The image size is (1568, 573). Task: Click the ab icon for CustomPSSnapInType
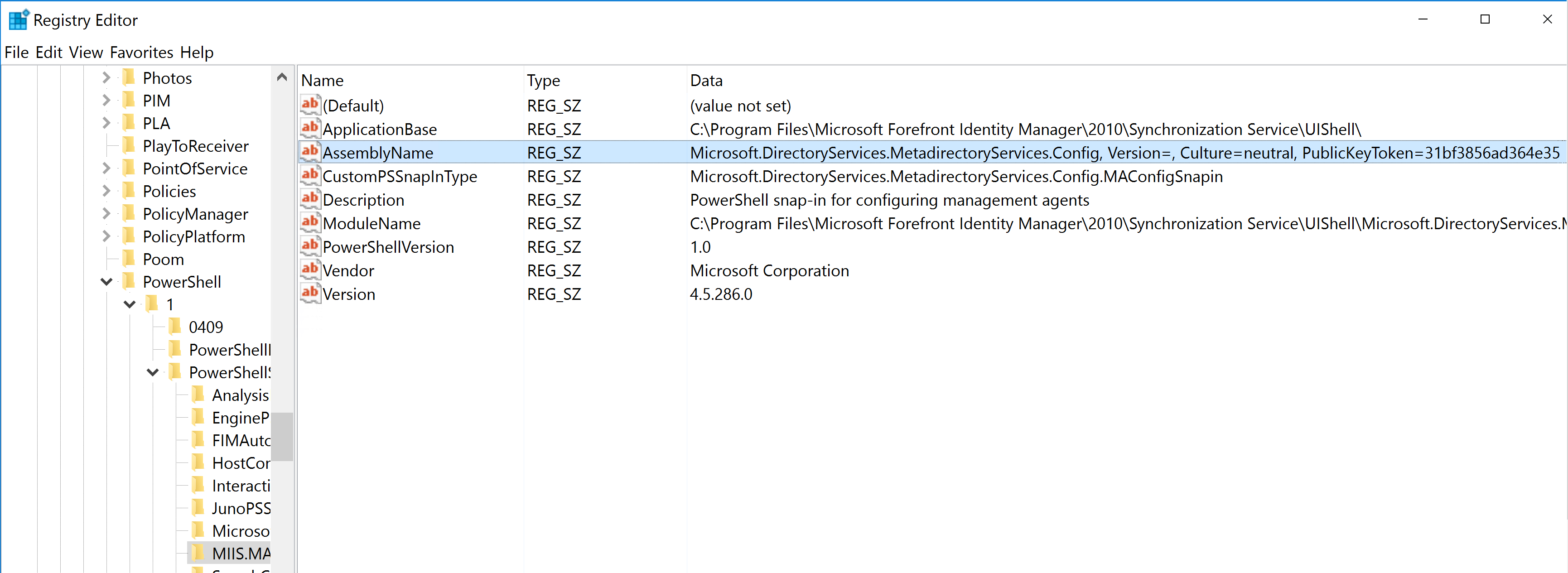(310, 175)
